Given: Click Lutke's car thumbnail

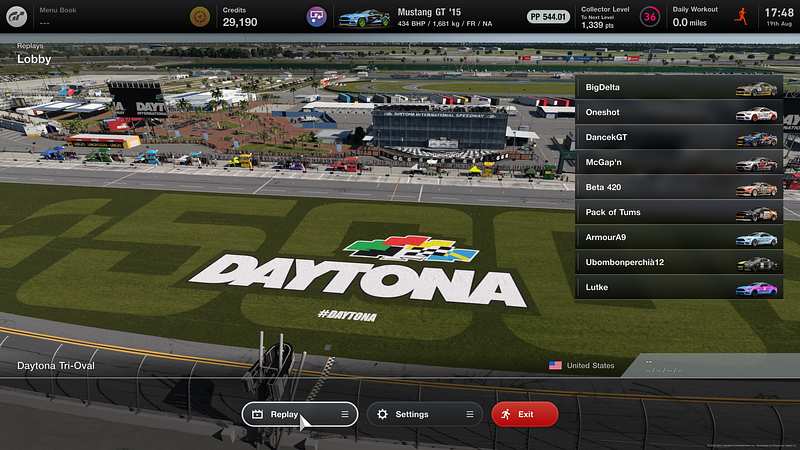Looking at the screenshot, I should tap(756, 289).
